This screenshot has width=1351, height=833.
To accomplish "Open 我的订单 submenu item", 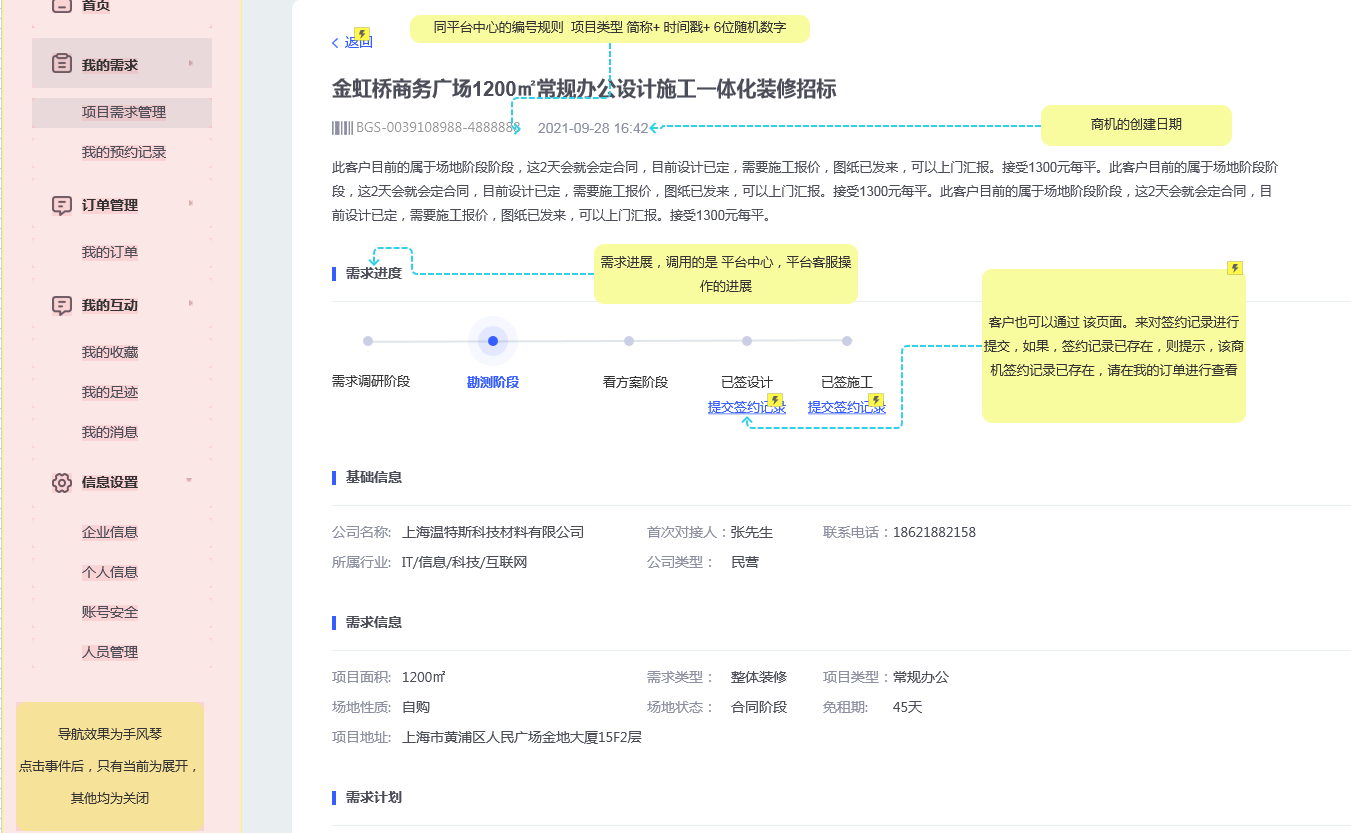I will pyautogui.click(x=110, y=252).
